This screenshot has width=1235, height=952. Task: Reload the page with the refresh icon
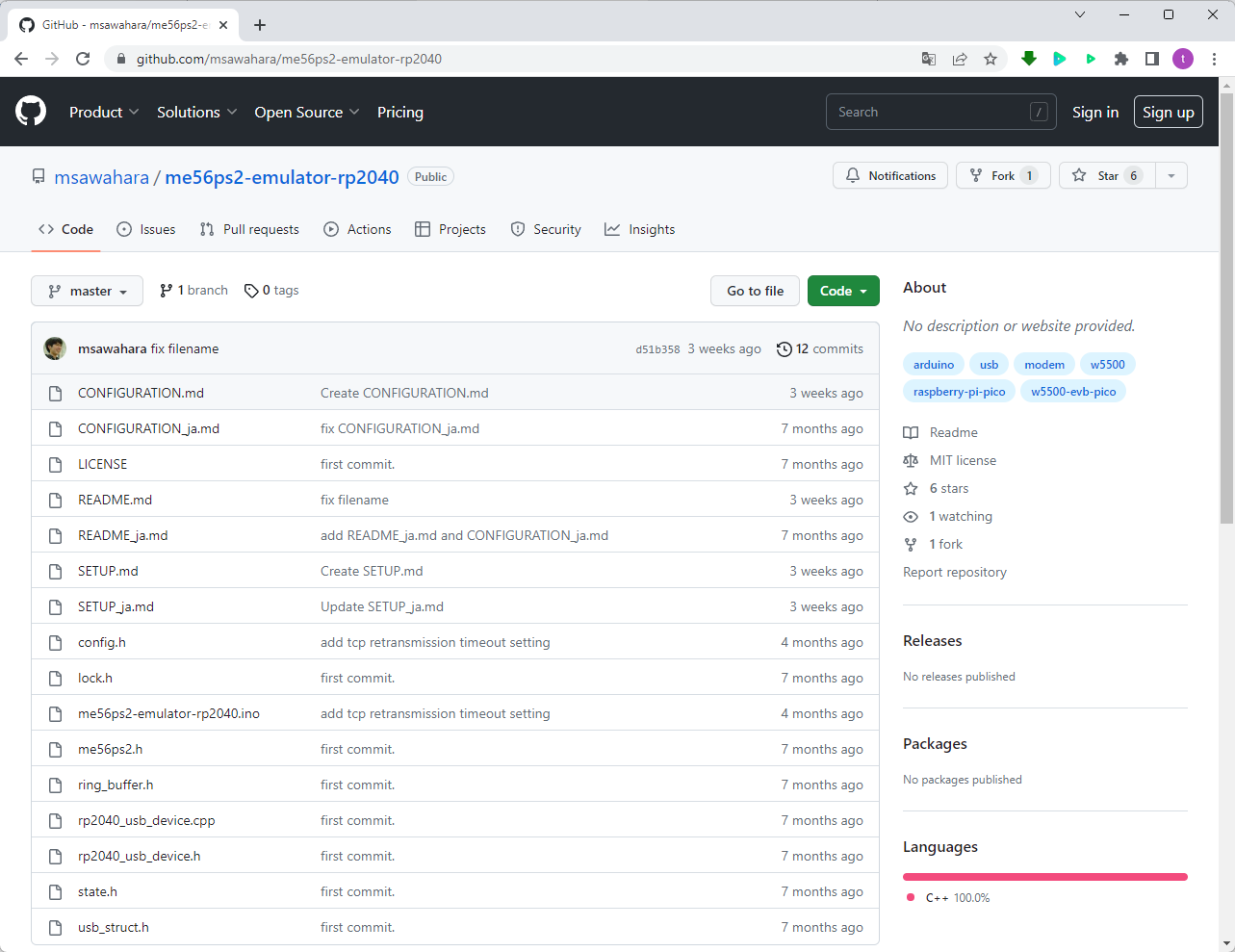(x=83, y=59)
